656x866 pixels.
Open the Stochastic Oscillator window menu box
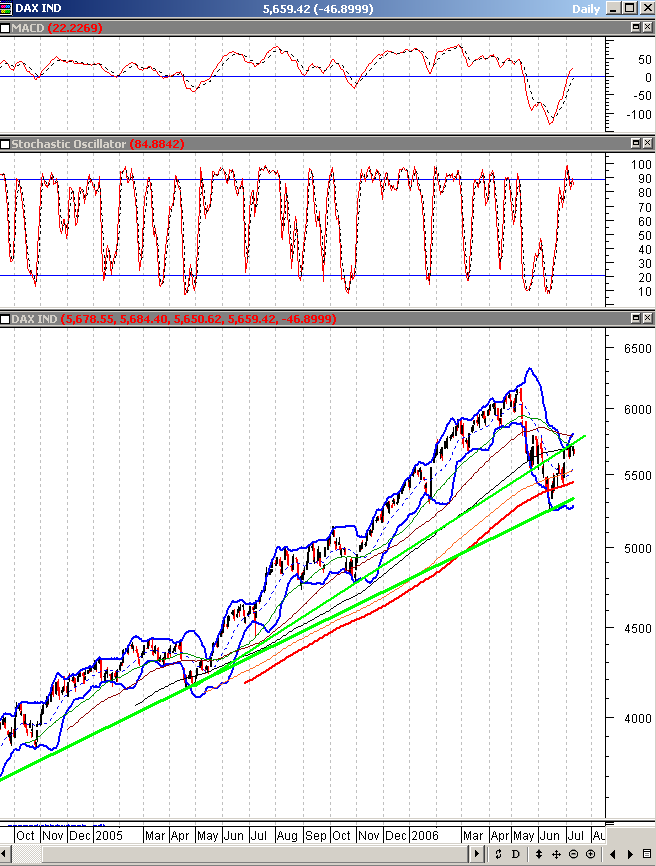pos(5,144)
